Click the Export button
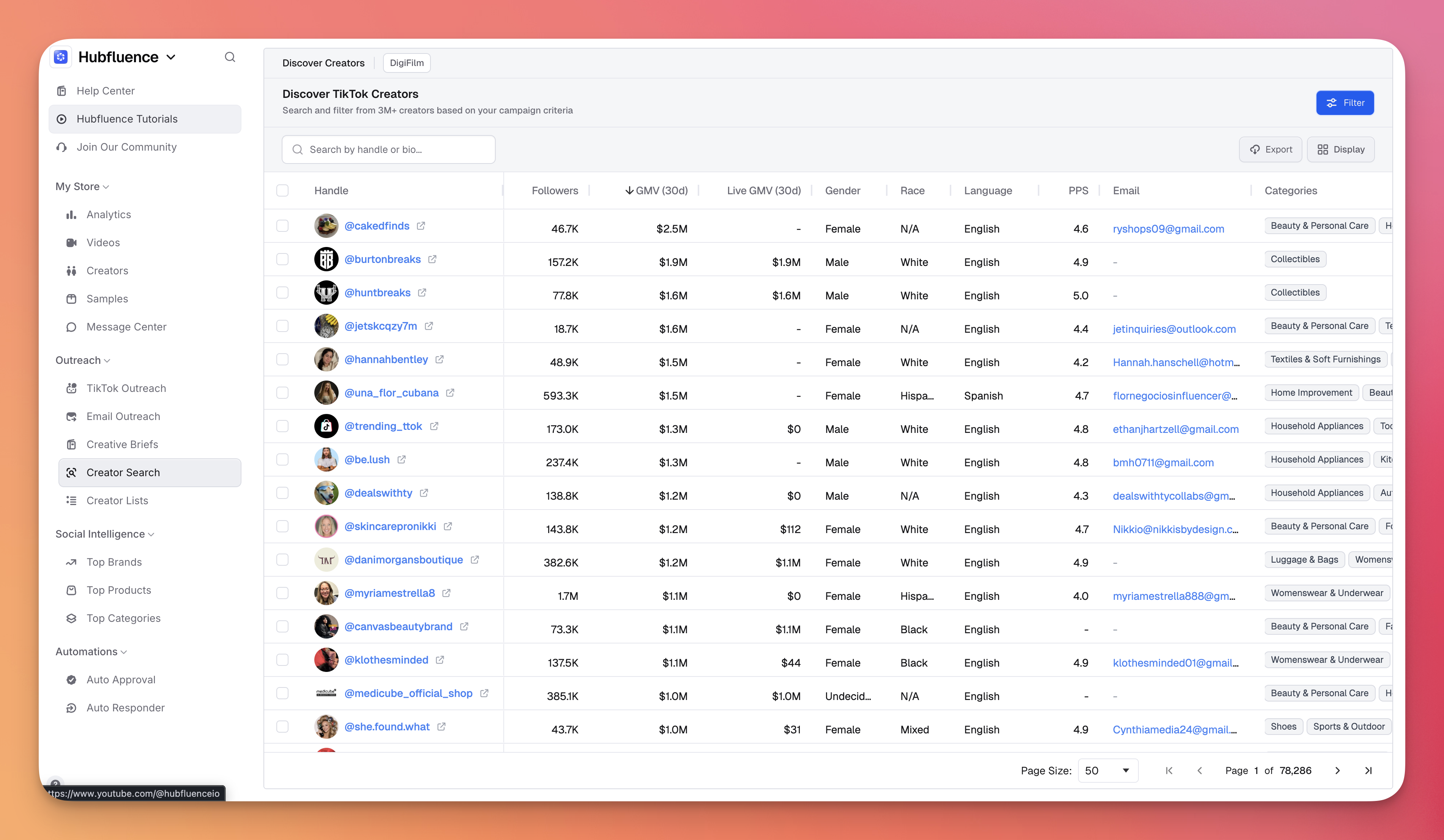 tap(1271, 149)
